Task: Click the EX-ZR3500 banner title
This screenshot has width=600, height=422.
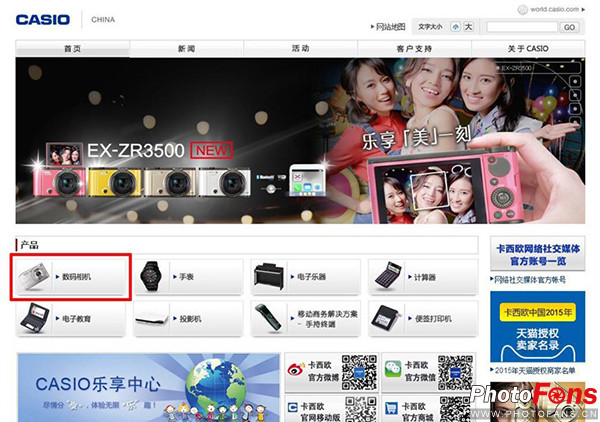Action: pos(136,150)
